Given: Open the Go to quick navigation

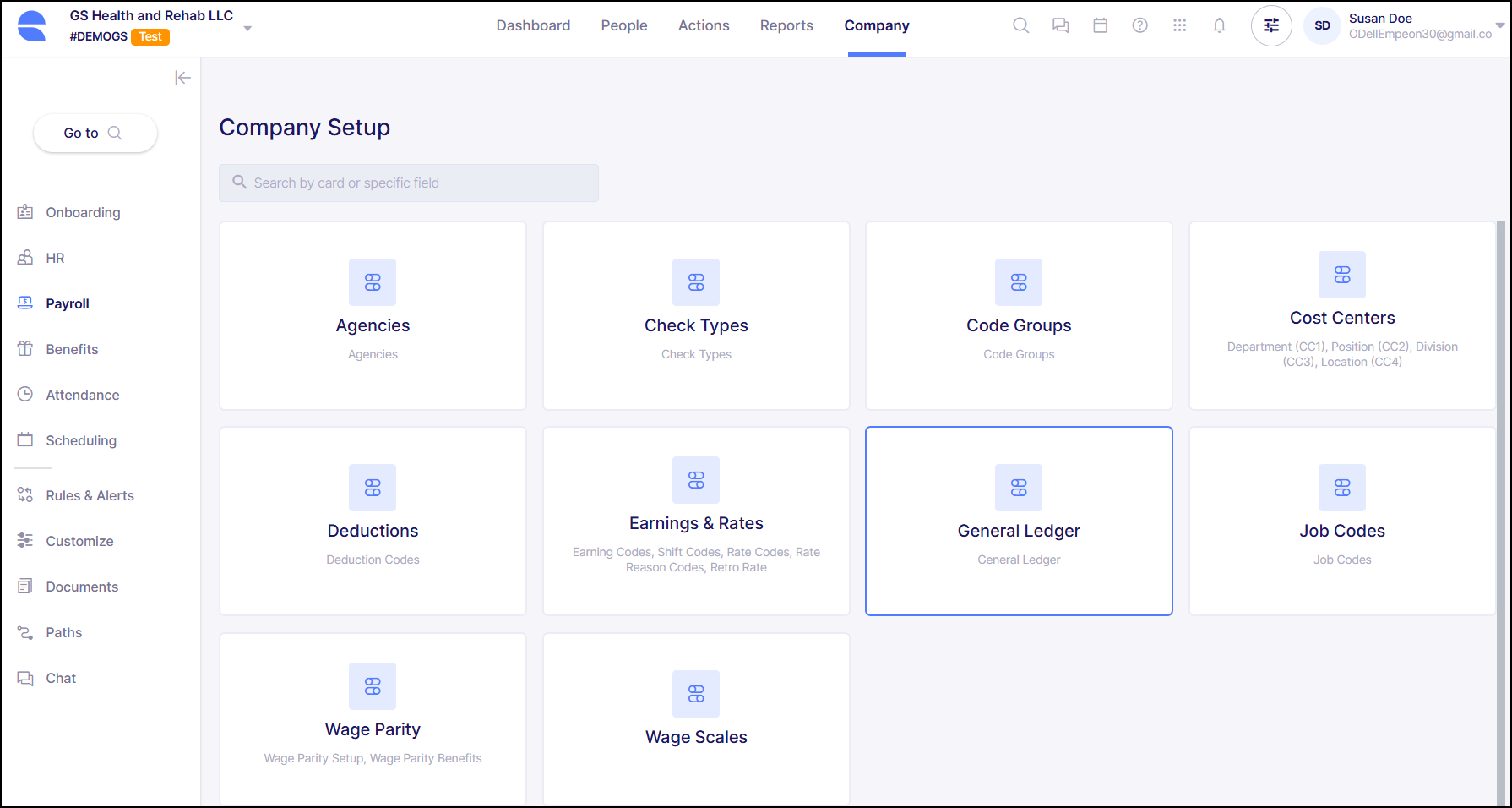Looking at the screenshot, I should tap(95, 133).
